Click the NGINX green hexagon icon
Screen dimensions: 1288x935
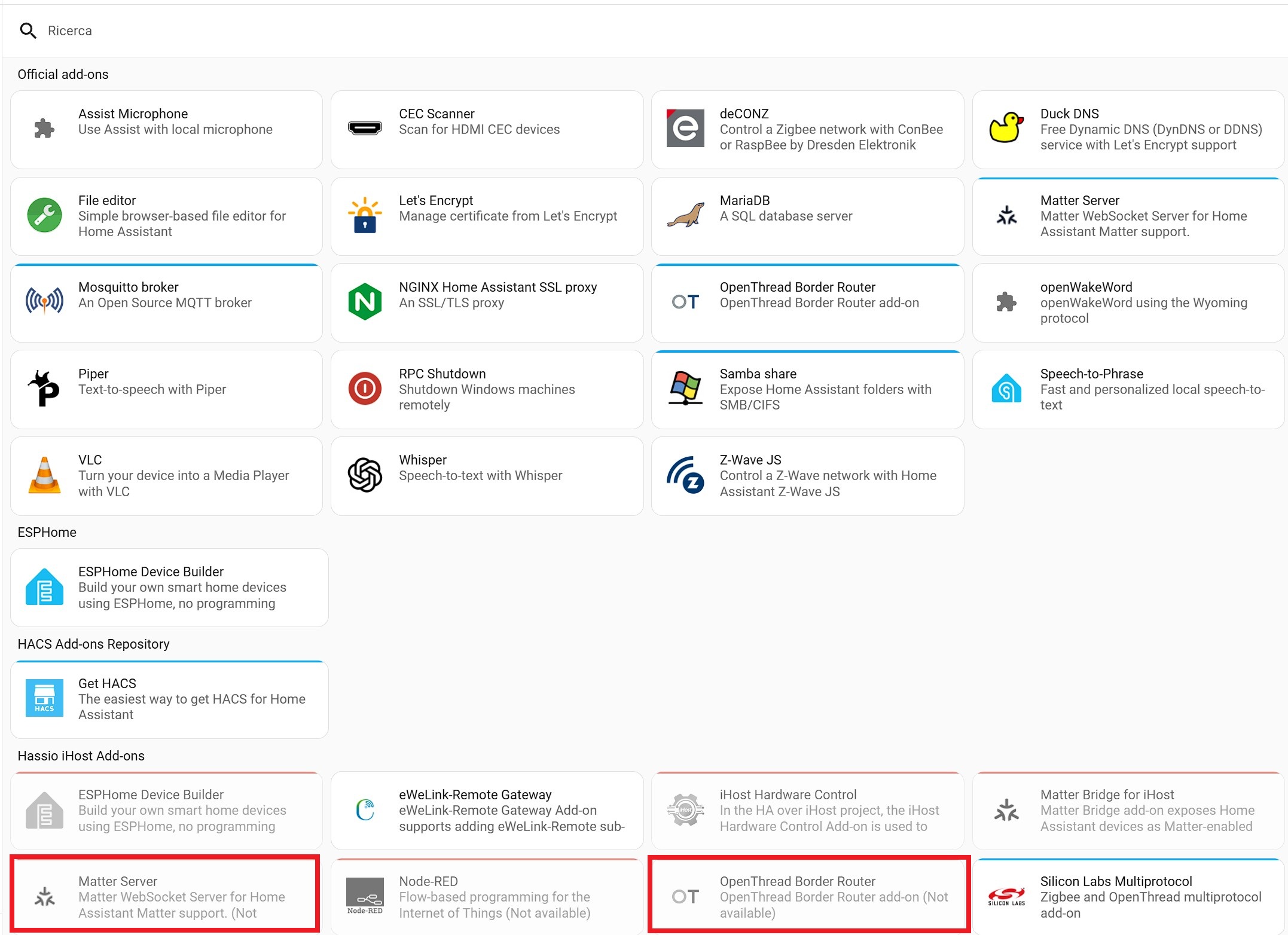click(365, 301)
